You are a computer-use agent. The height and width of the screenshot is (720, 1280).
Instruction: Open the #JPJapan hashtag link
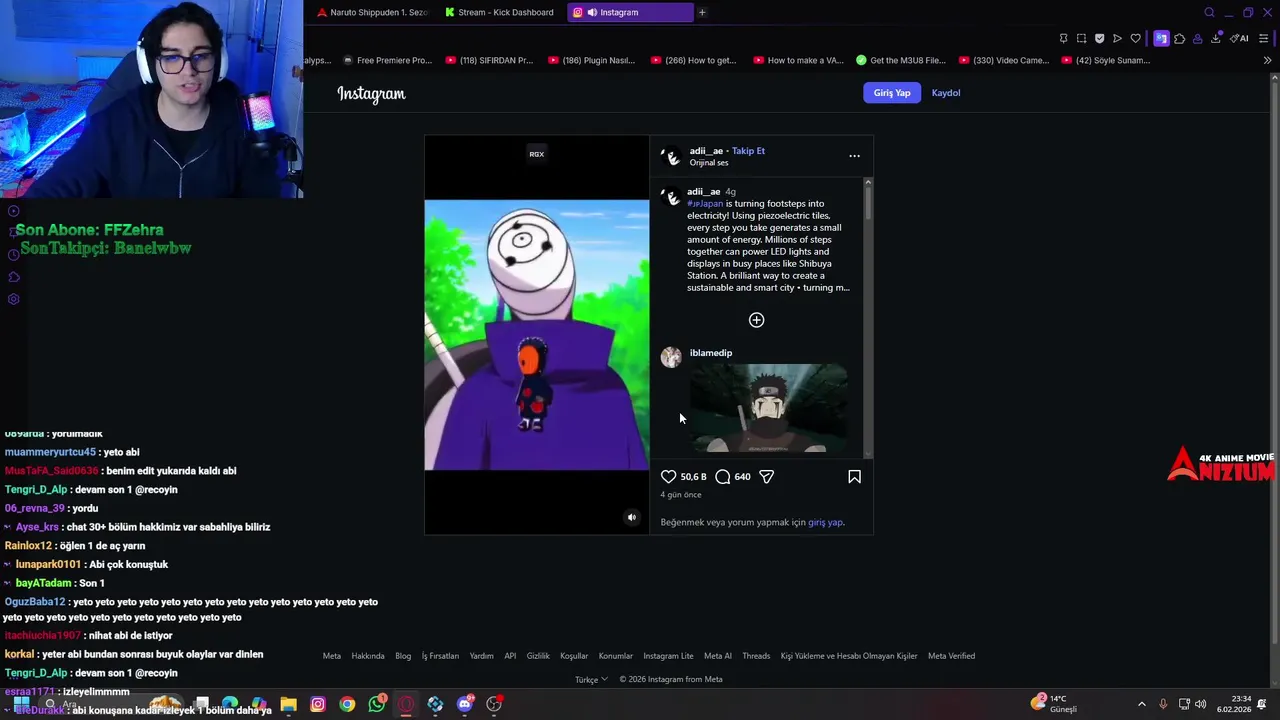click(705, 204)
